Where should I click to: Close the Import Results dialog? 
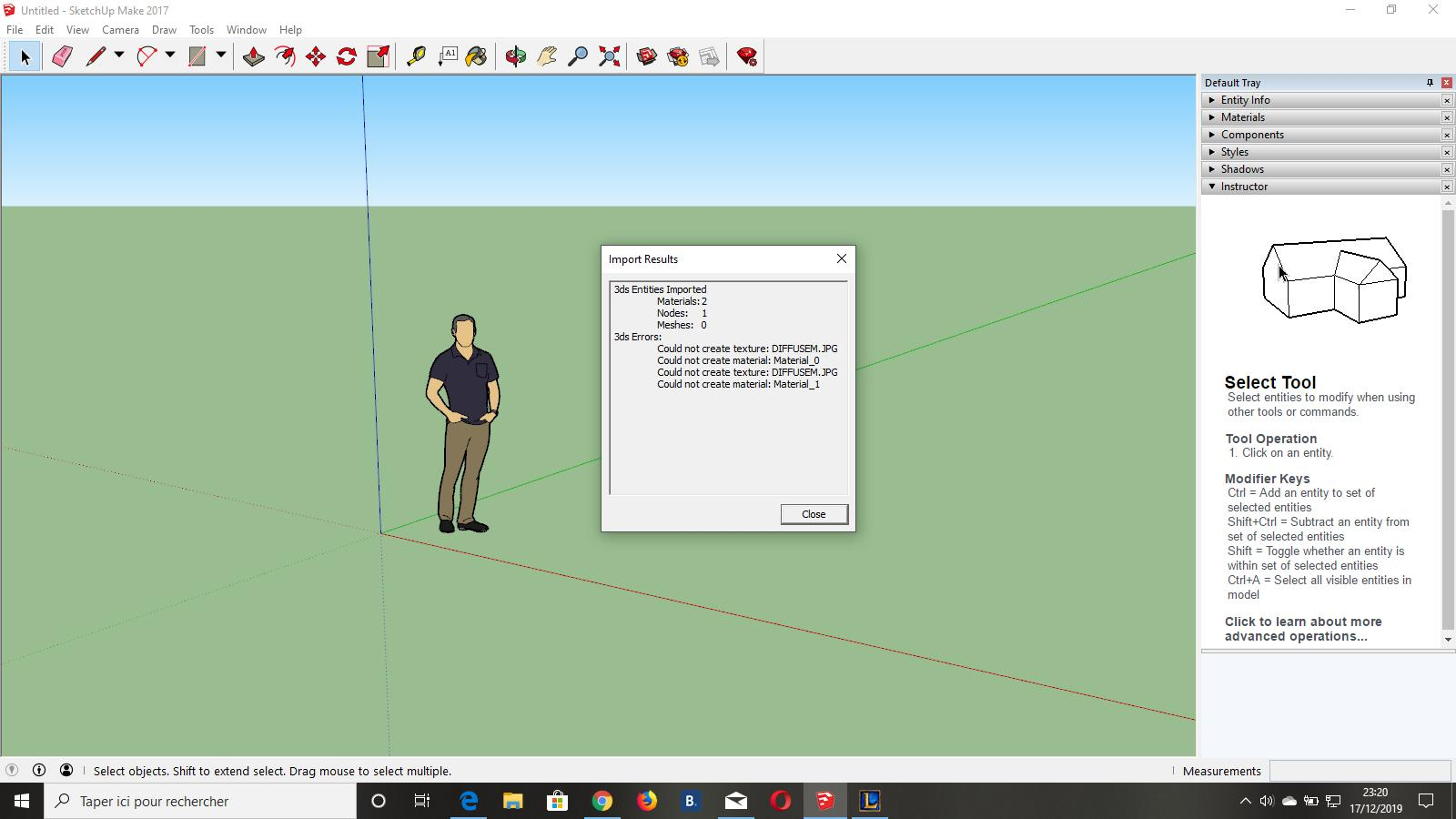pyautogui.click(x=814, y=514)
